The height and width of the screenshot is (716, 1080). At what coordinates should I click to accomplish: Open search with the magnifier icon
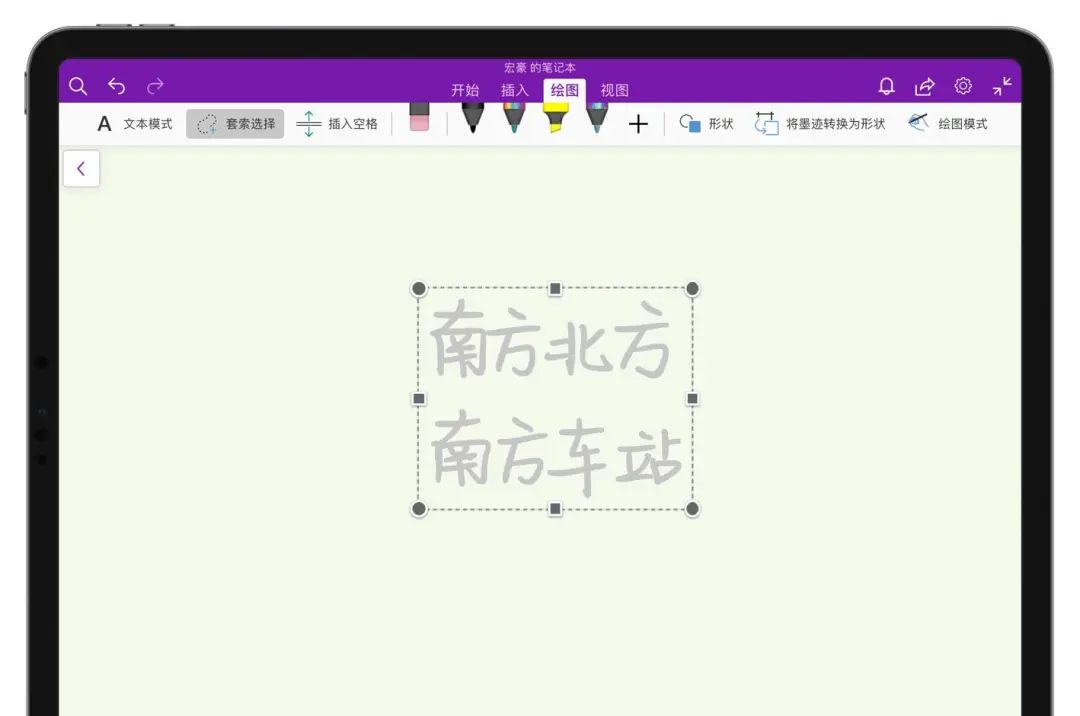(x=78, y=86)
